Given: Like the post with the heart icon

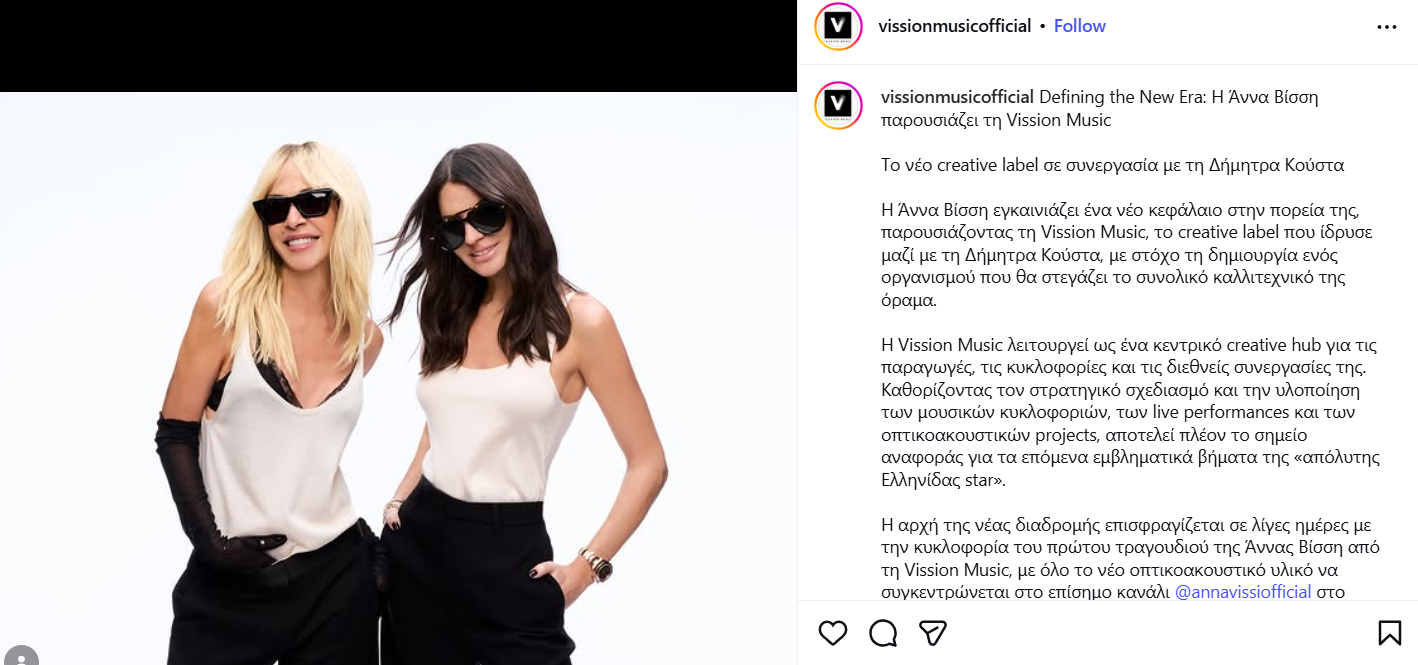Looking at the screenshot, I should pyautogui.click(x=832, y=633).
